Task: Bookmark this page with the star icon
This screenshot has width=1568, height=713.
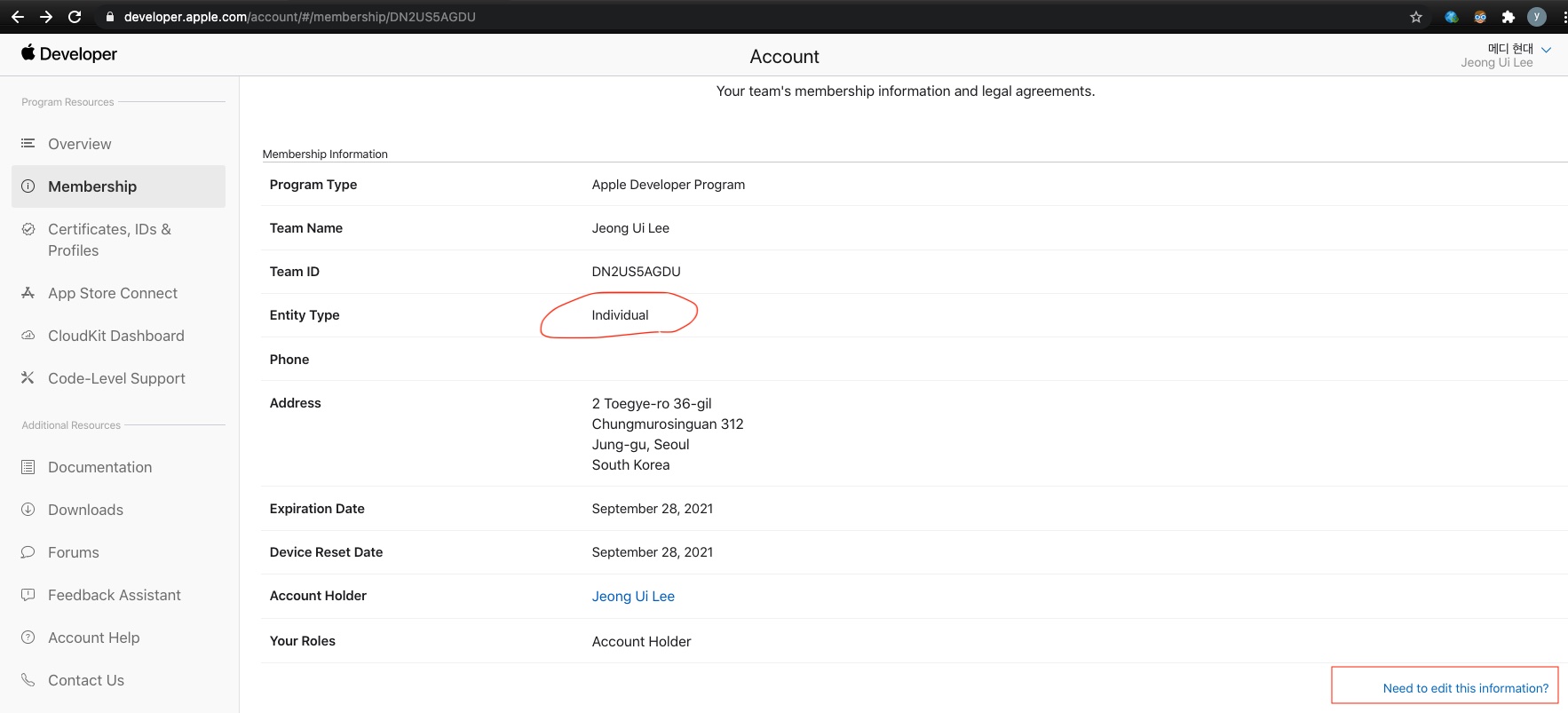Action: (x=1416, y=17)
